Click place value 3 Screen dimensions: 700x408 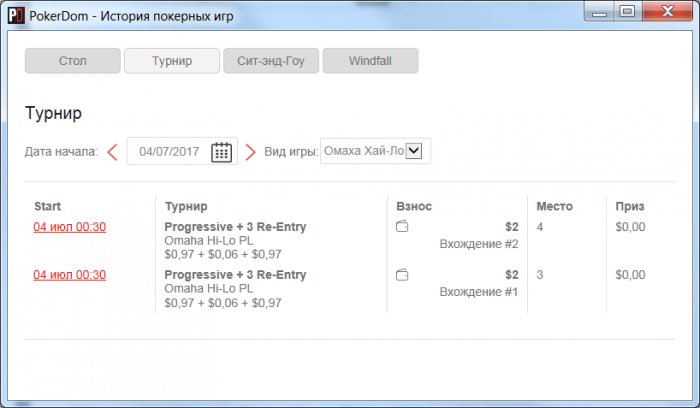point(540,275)
